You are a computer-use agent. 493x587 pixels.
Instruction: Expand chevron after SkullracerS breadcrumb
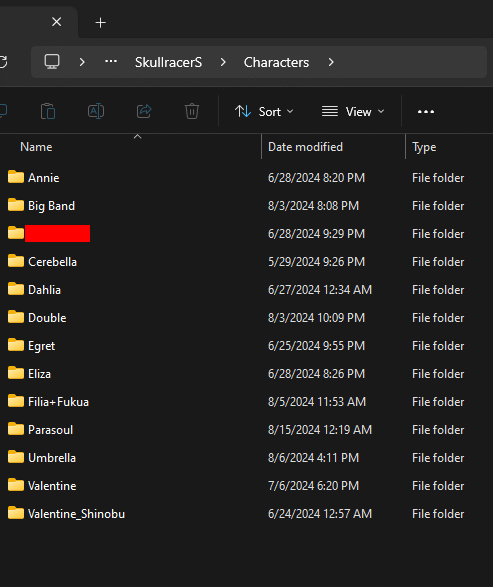pos(223,62)
